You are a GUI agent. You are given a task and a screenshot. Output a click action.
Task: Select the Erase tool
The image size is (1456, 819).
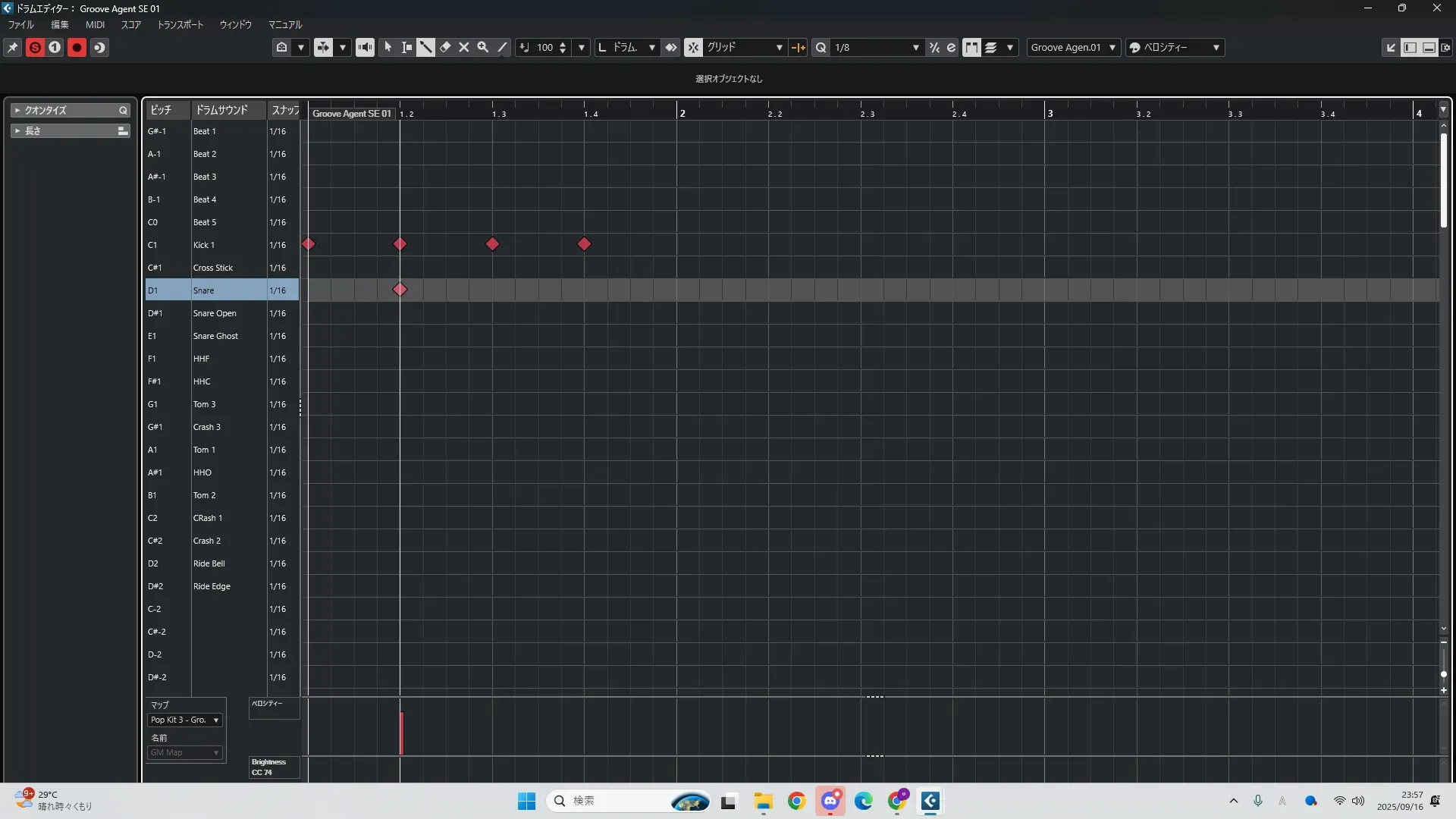click(x=445, y=47)
